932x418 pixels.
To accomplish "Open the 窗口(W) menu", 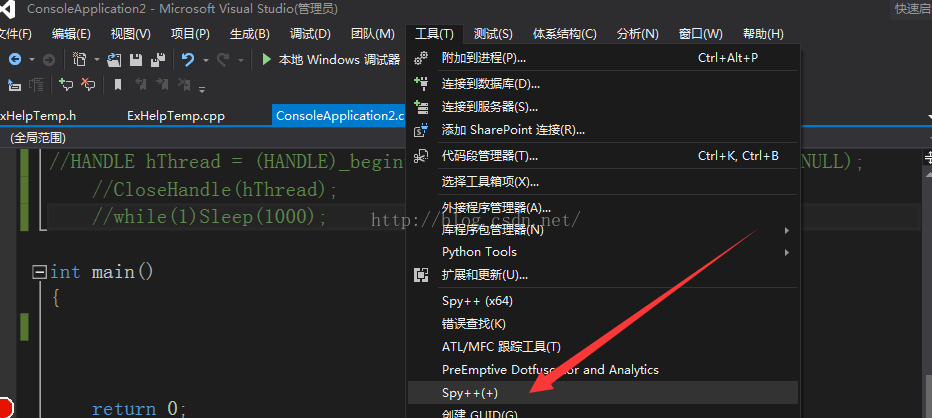I will pyautogui.click(x=701, y=34).
